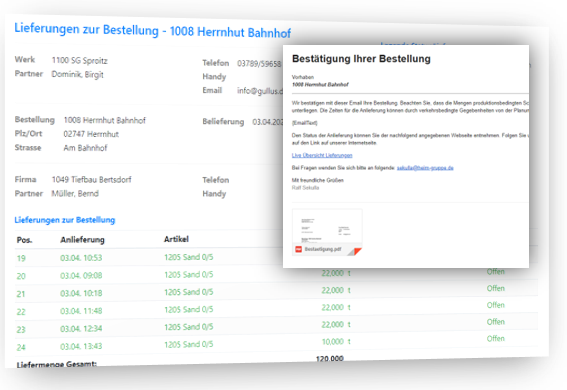
Task: Open the Bestaetigung.pdf attachment thumbnail
Action: coord(327,232)
